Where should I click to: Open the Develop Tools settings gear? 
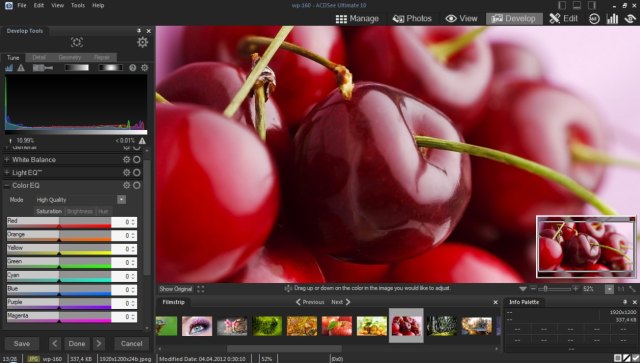coord(142,42)
